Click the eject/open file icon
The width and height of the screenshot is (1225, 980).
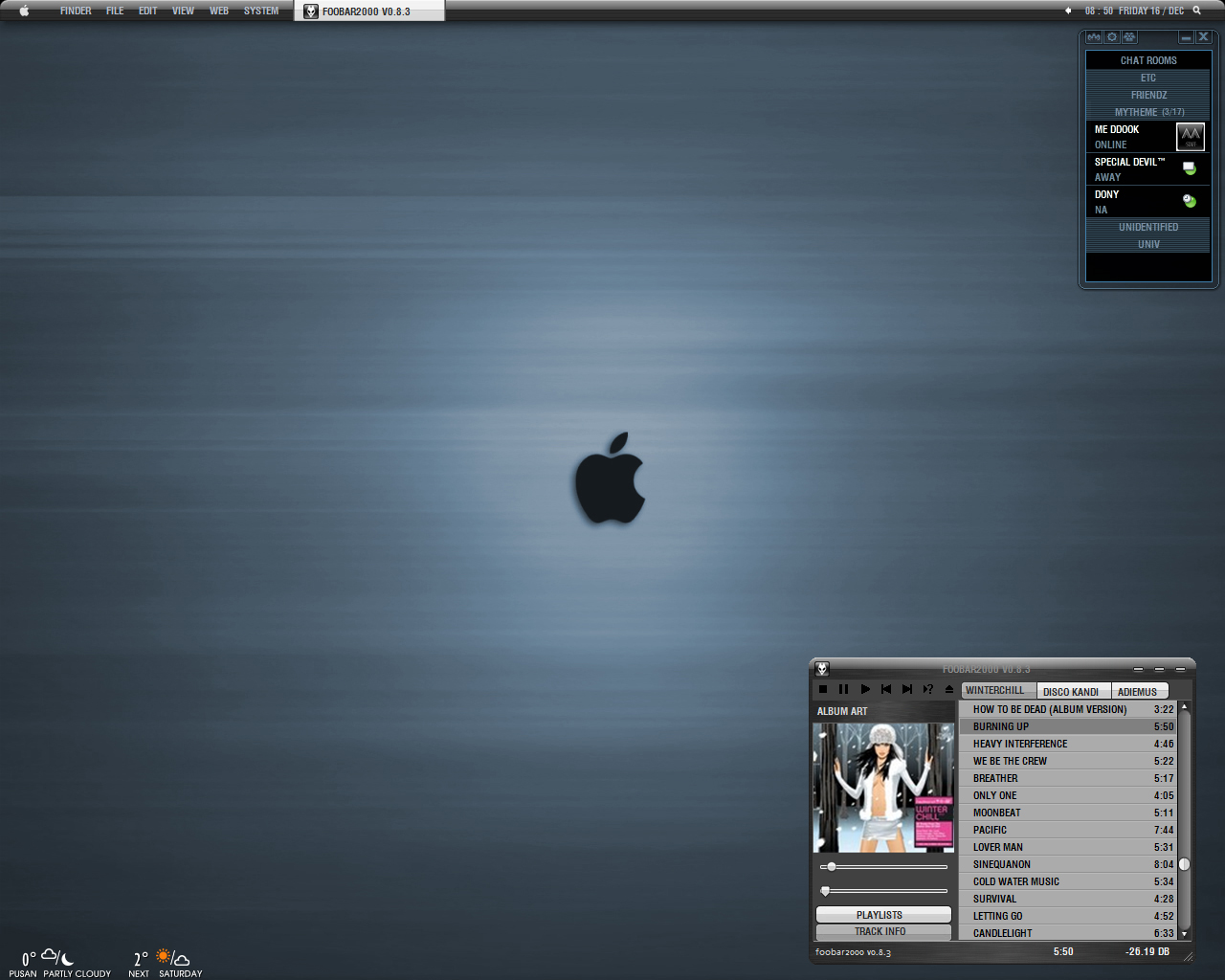click(949, 689)
